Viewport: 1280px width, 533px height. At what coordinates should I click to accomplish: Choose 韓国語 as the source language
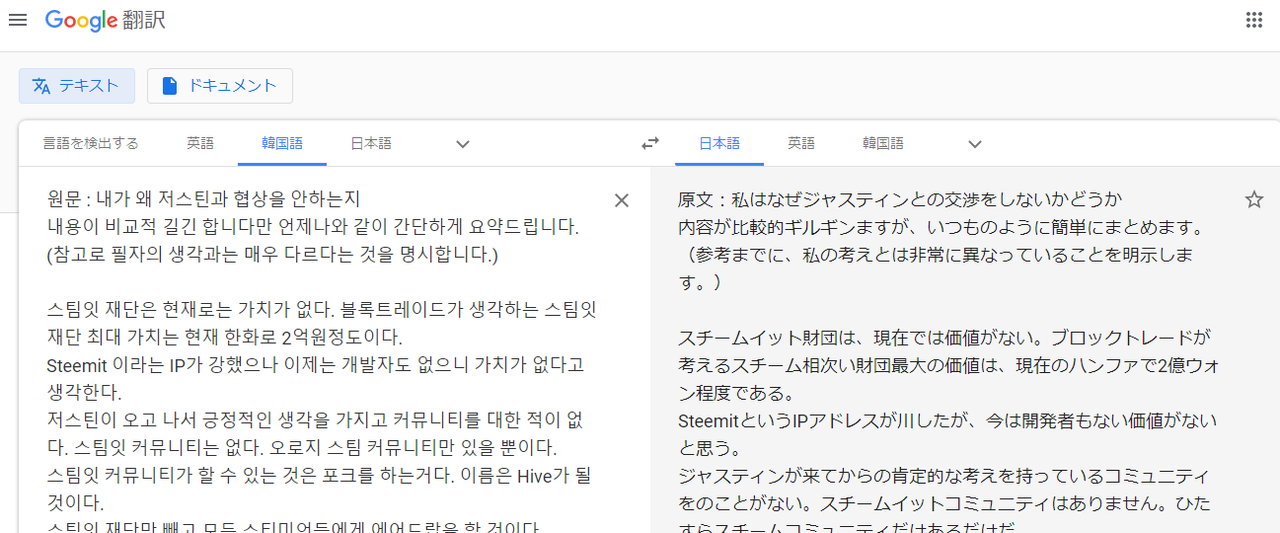282,143
